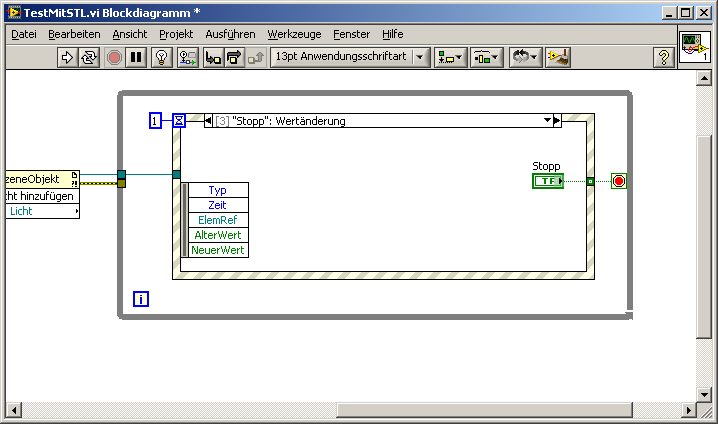718x424 pixels.
Task: Click the brown error tunnel on the loop
Action: [121, 183]
